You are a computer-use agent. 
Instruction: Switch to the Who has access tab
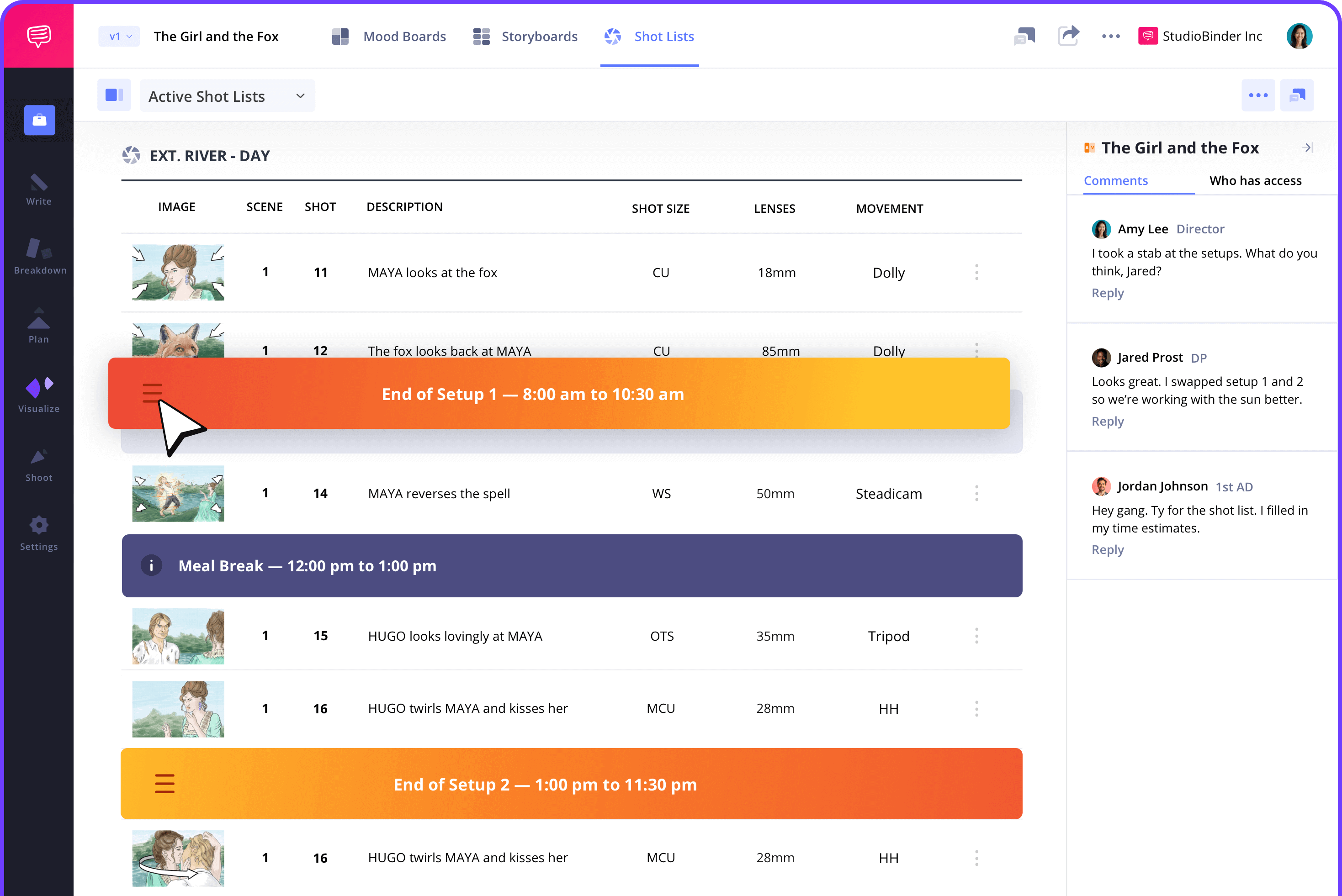[1255, 180]
